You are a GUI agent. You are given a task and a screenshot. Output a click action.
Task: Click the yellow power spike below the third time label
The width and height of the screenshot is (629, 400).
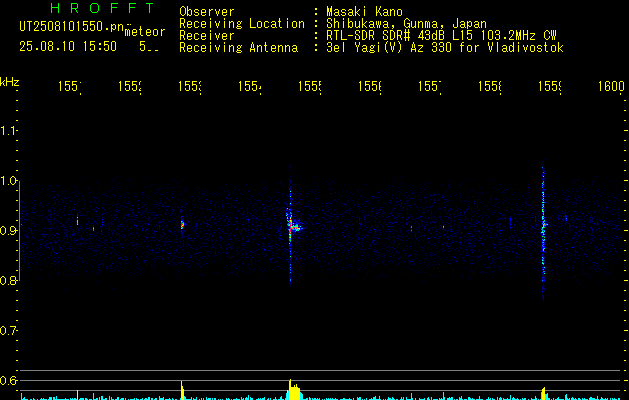click(x=182, y=390)
